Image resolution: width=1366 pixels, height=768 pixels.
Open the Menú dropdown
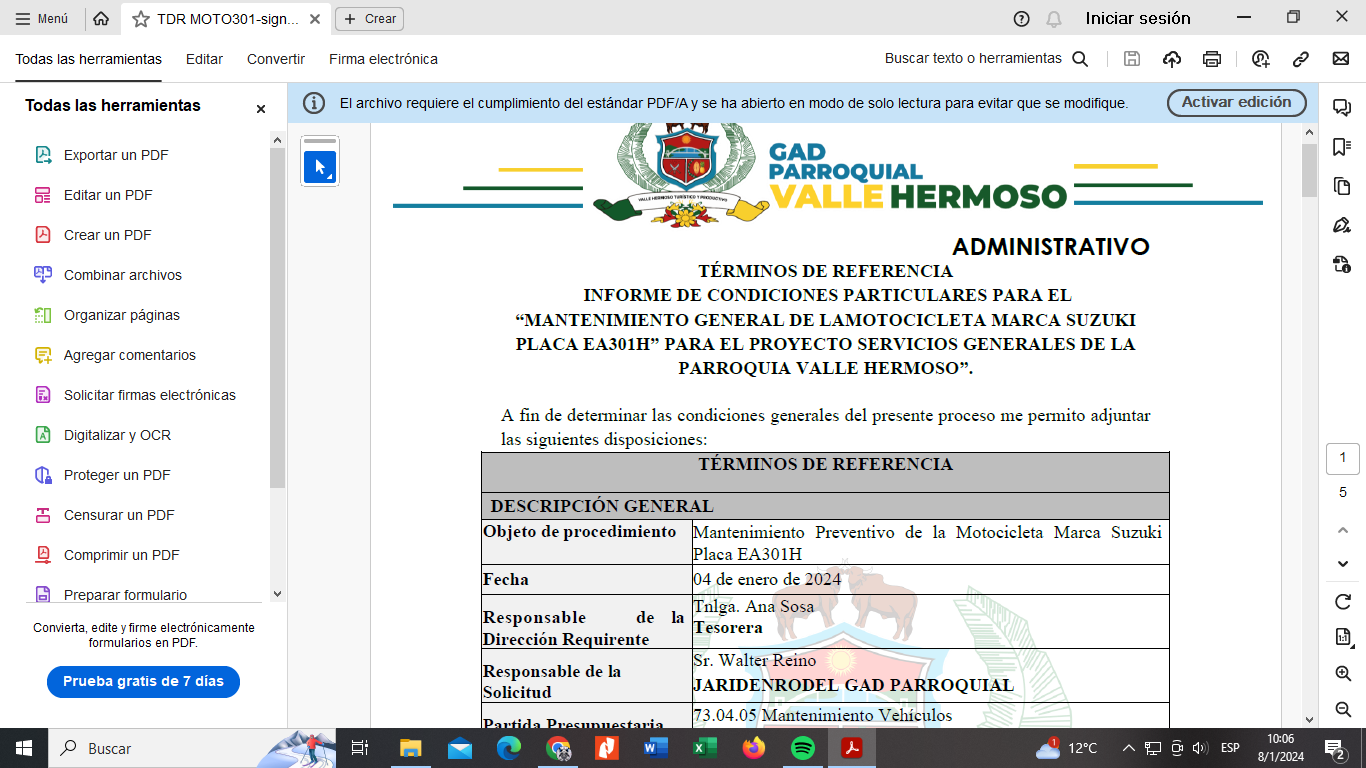click(x=42, y=19)
